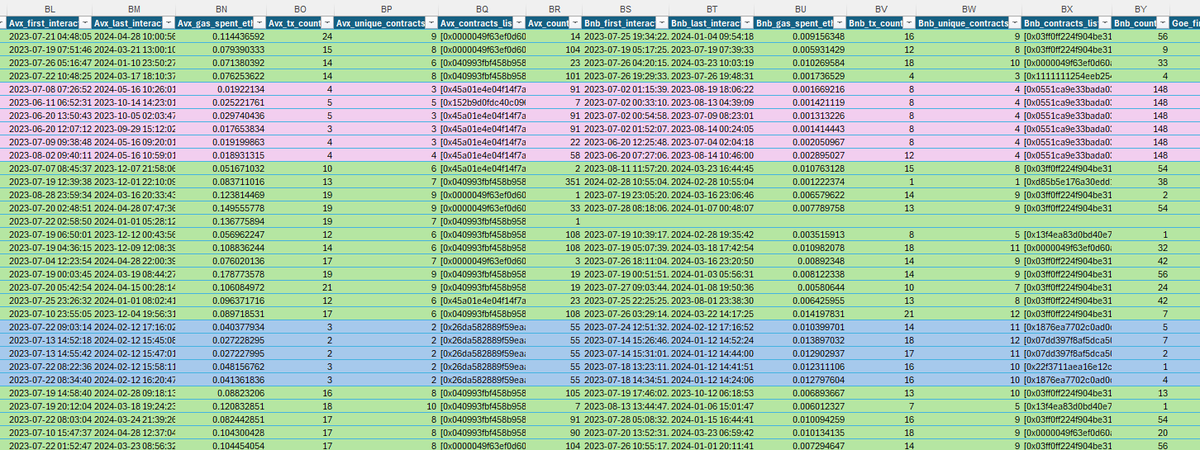Click the cell with date 2023-07-08 07:26:52
Viewport: 1200px width, 450px height.
48,88
